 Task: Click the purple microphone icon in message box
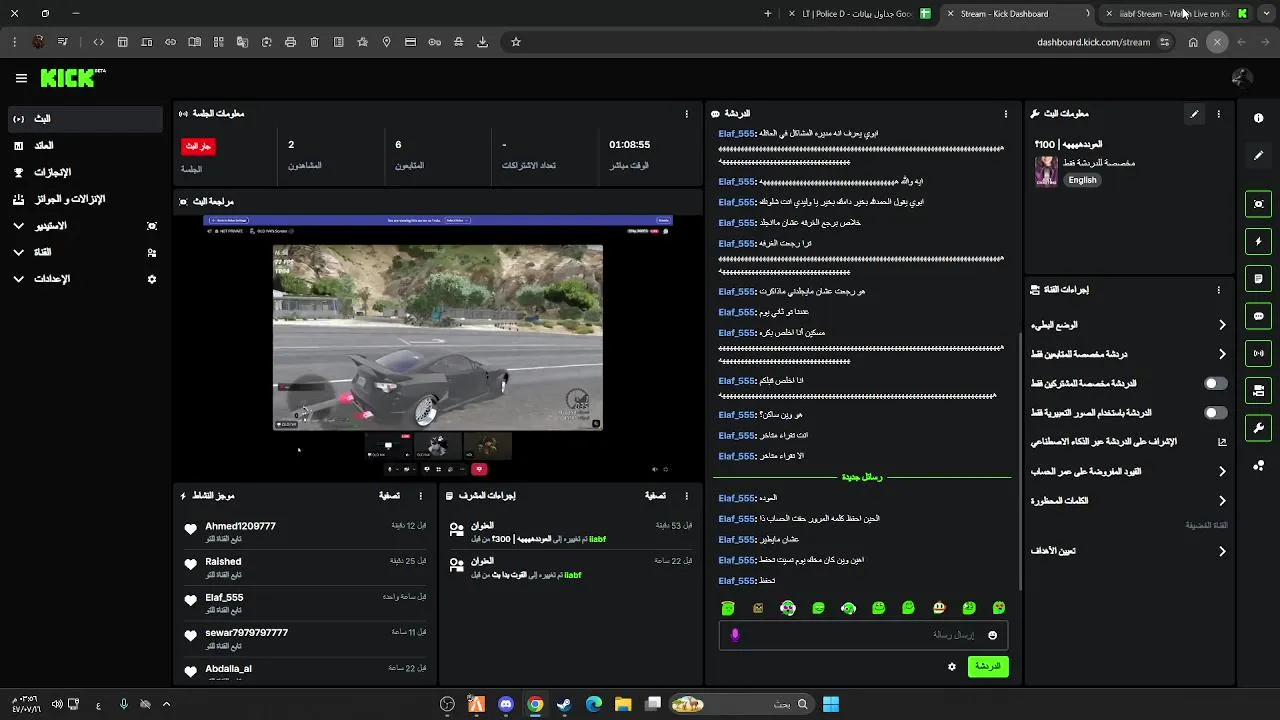(x=735, y=635)
